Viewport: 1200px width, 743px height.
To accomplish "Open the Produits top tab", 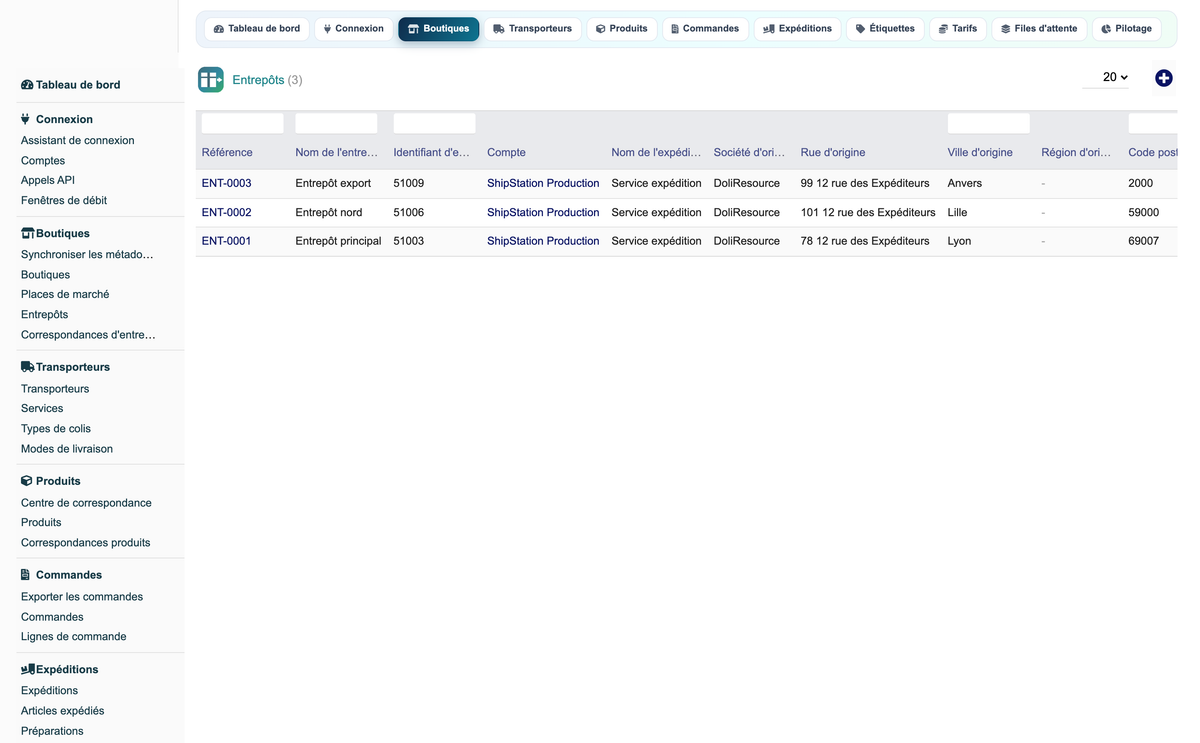I will (x=622, y=29).
